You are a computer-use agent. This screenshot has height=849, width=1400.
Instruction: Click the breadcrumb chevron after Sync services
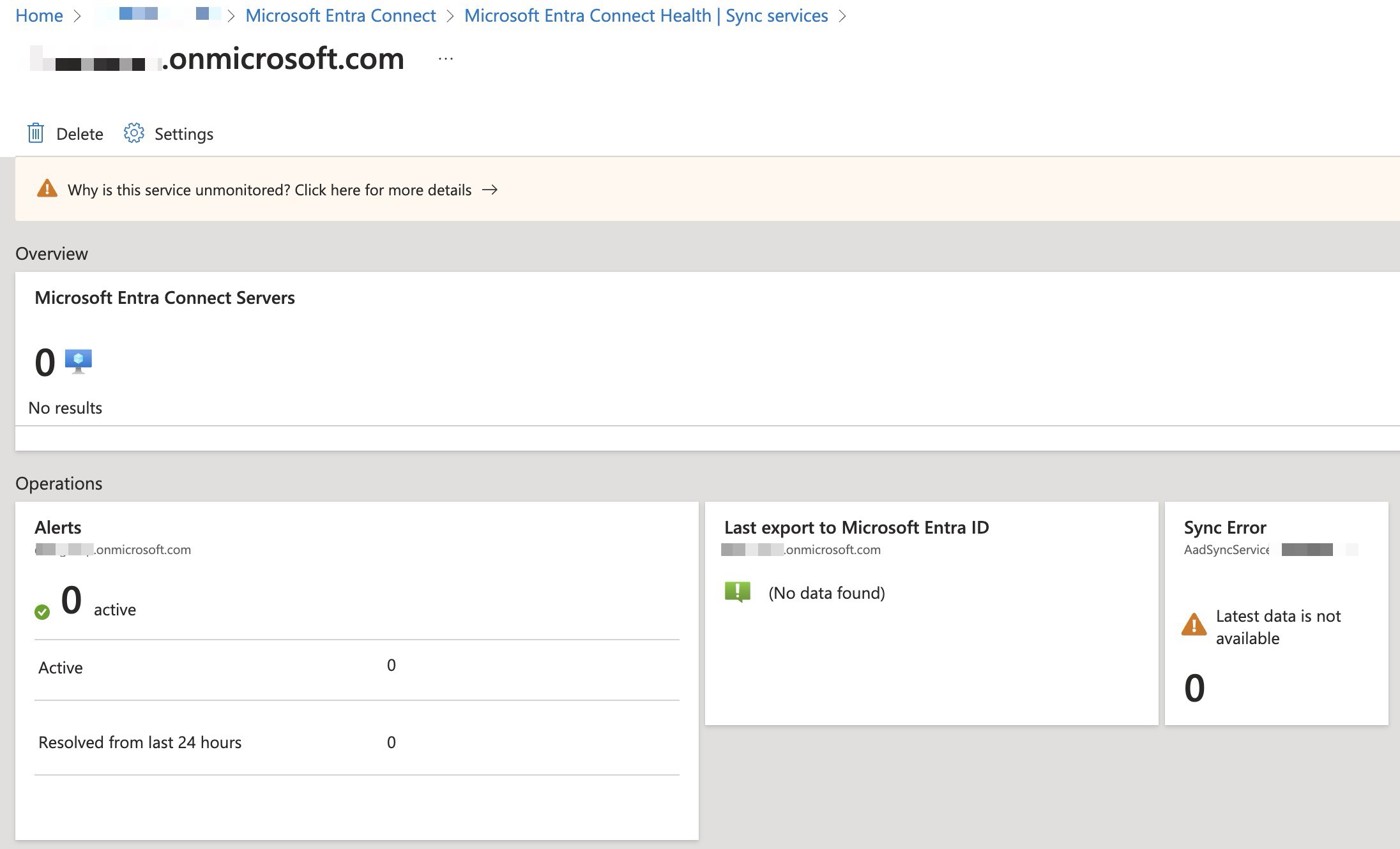(842, 16)
